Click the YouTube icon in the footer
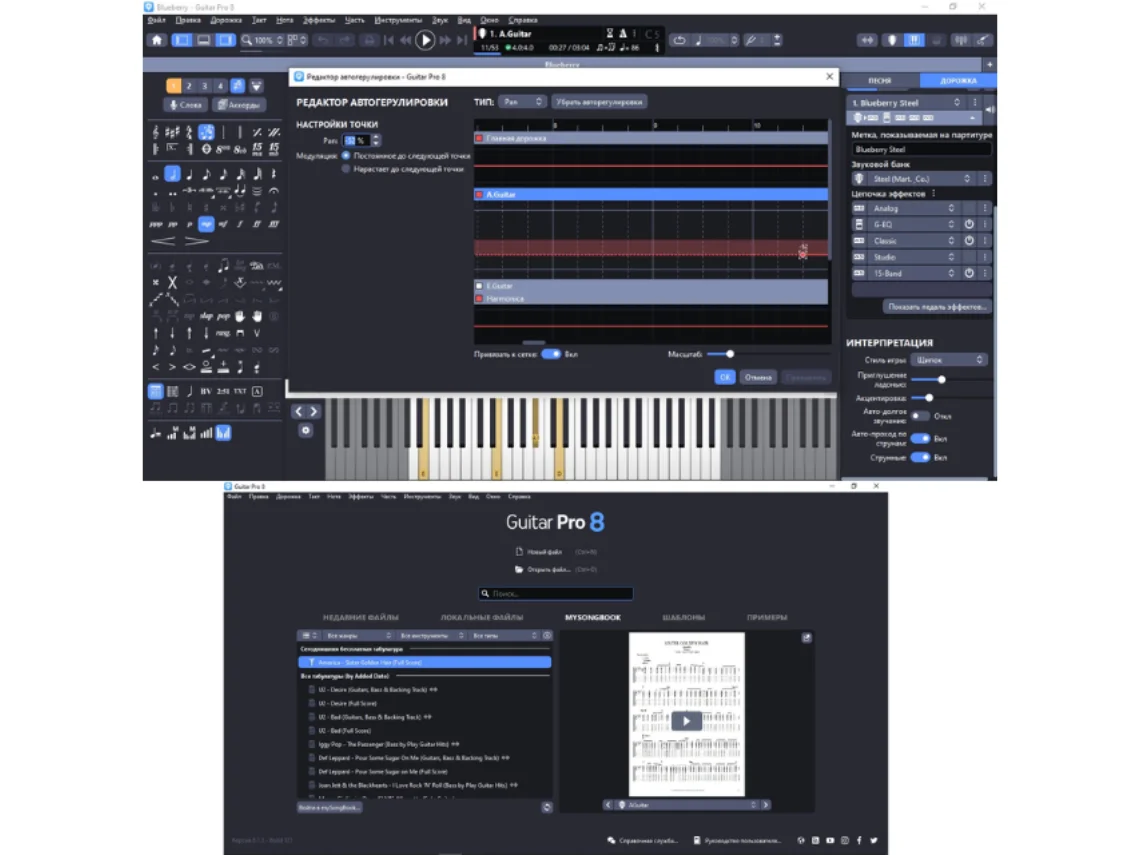Screen dimensions: 1140x855 830,840
